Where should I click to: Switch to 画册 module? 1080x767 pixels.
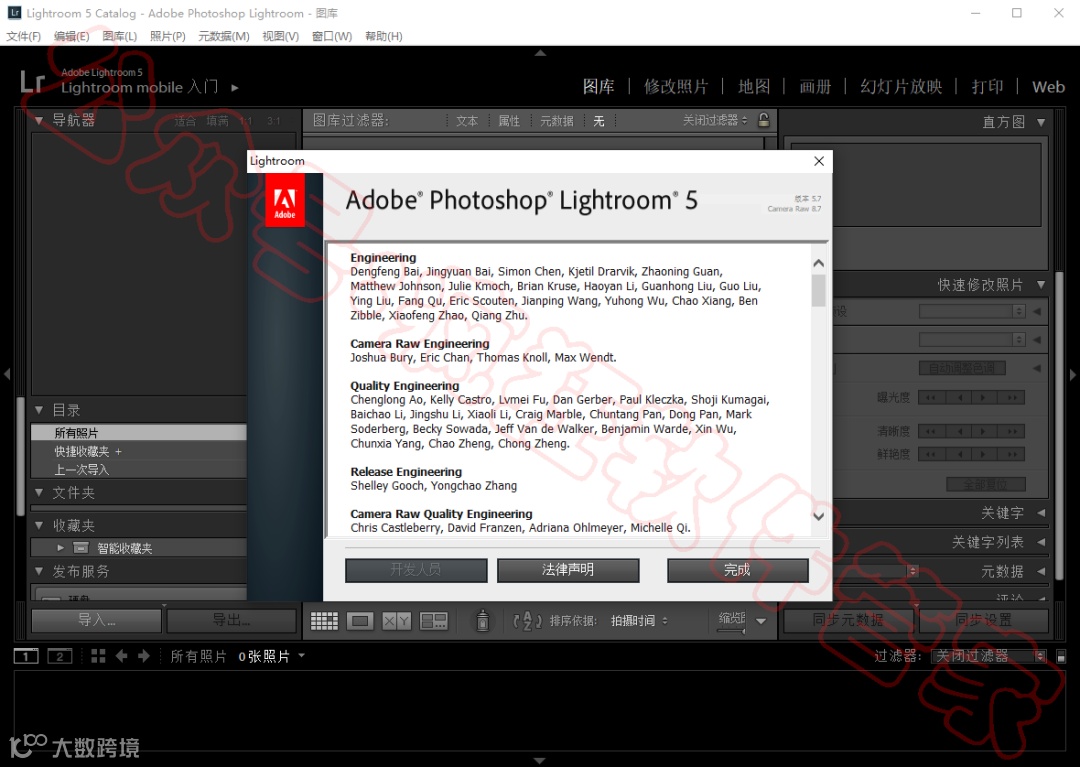pos(815,87)
